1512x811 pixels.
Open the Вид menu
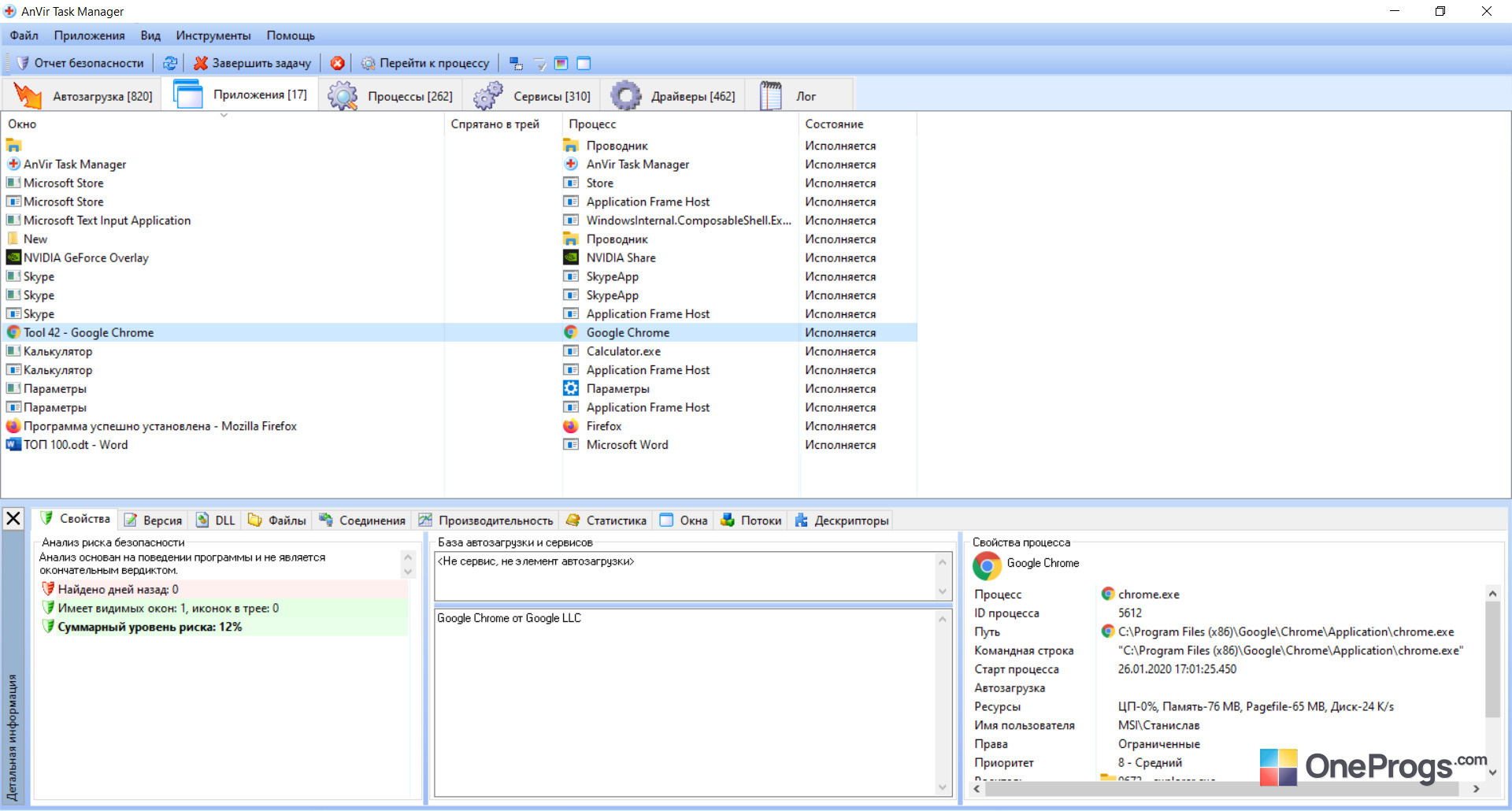[x=150, y=35]
